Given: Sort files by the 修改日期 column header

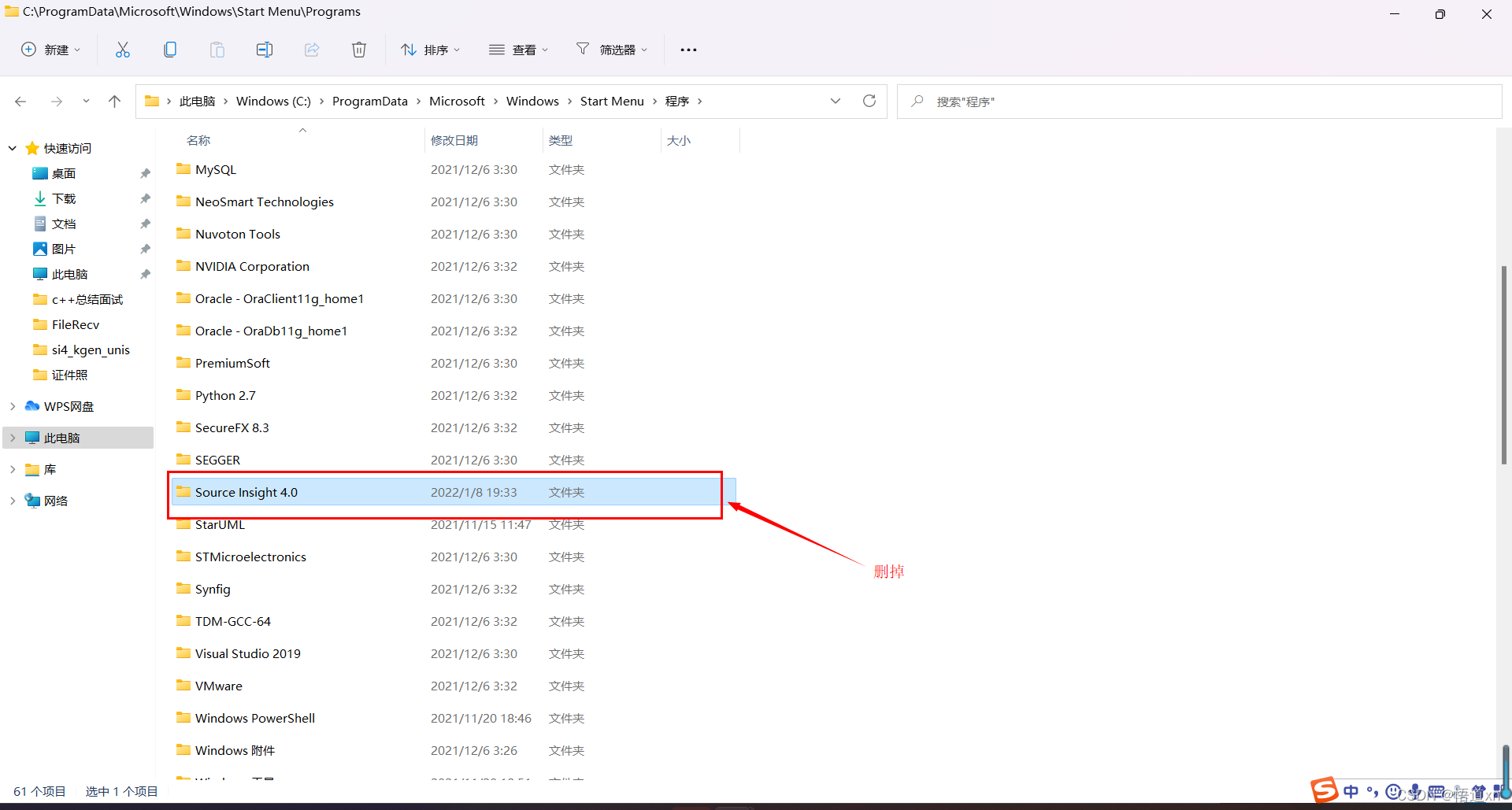Looking at the screenshot, I should [454, 140].
